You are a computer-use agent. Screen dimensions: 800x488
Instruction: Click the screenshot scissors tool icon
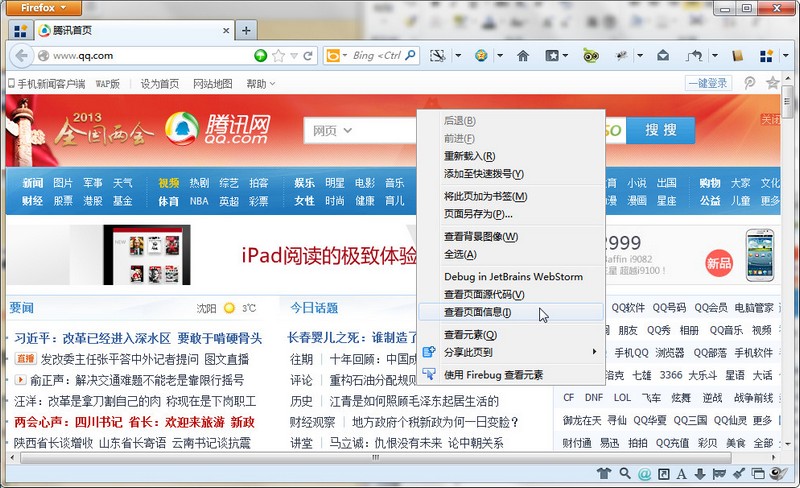click(437, 56)
